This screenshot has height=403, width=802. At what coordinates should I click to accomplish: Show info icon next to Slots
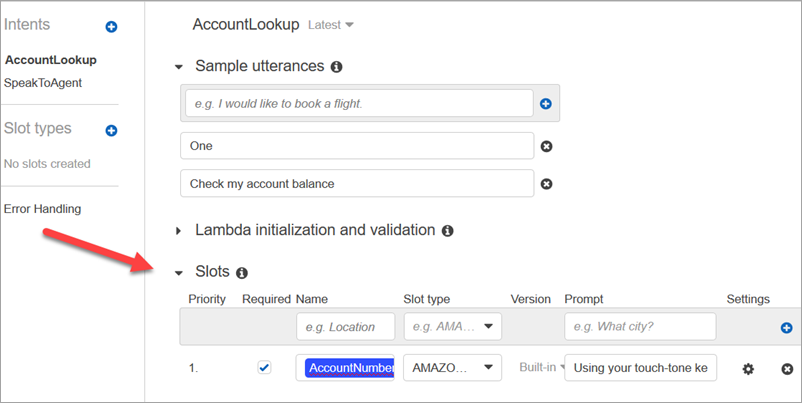[241, 272]
